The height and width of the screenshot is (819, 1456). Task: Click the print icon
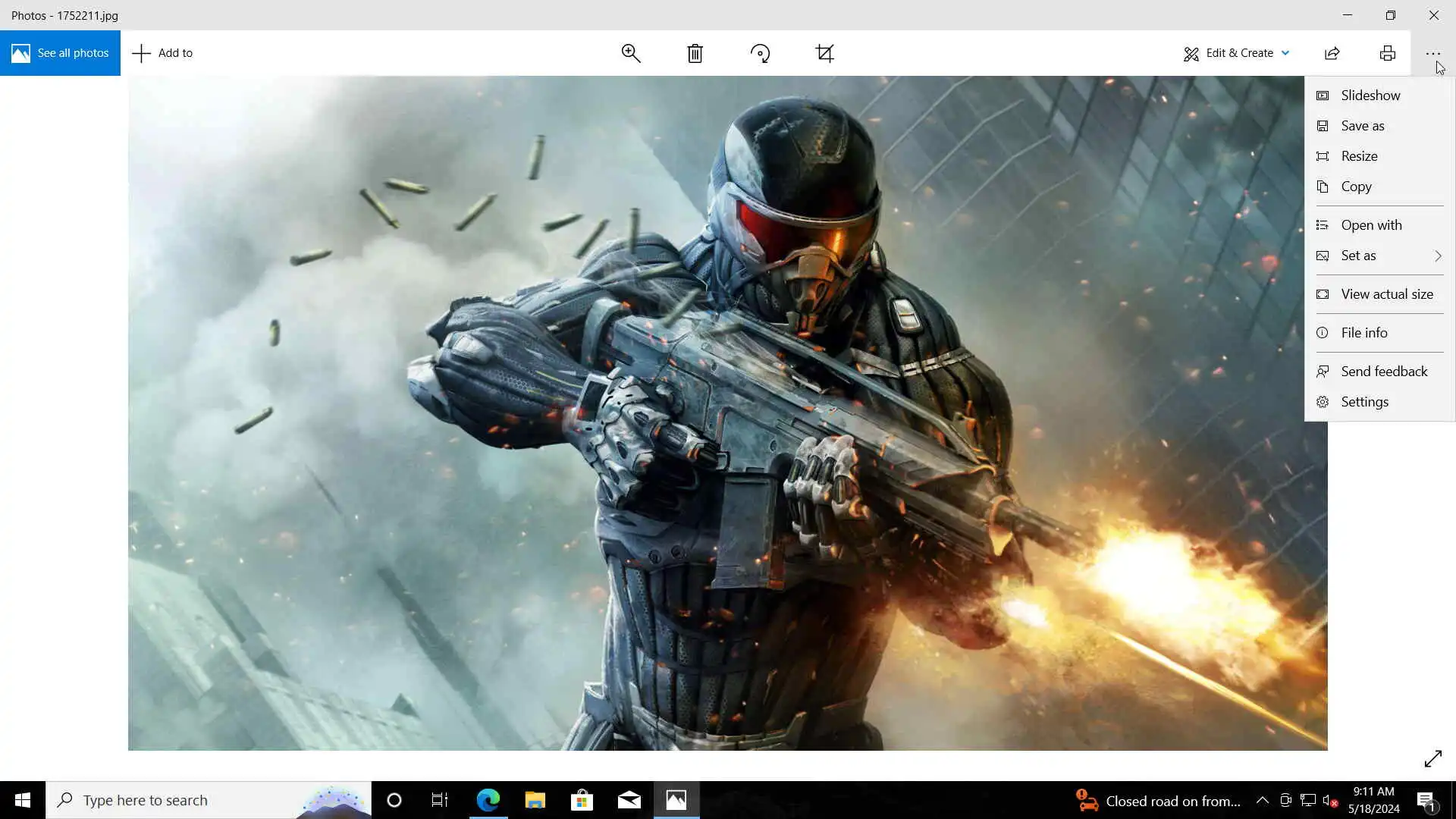pos(1387,53)
